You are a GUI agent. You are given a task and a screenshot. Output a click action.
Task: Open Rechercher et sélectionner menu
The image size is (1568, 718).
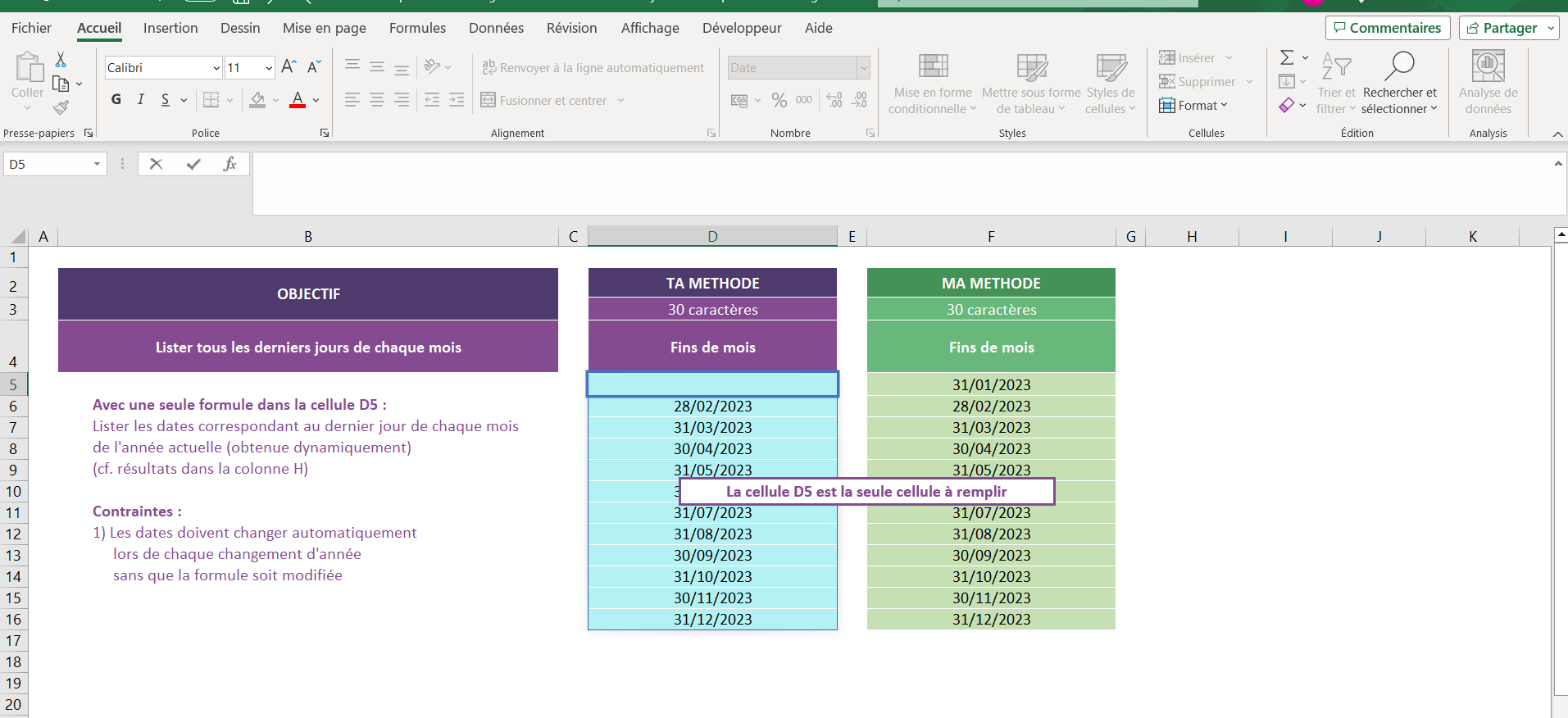pyautogui.click(x=1400, y=84)
